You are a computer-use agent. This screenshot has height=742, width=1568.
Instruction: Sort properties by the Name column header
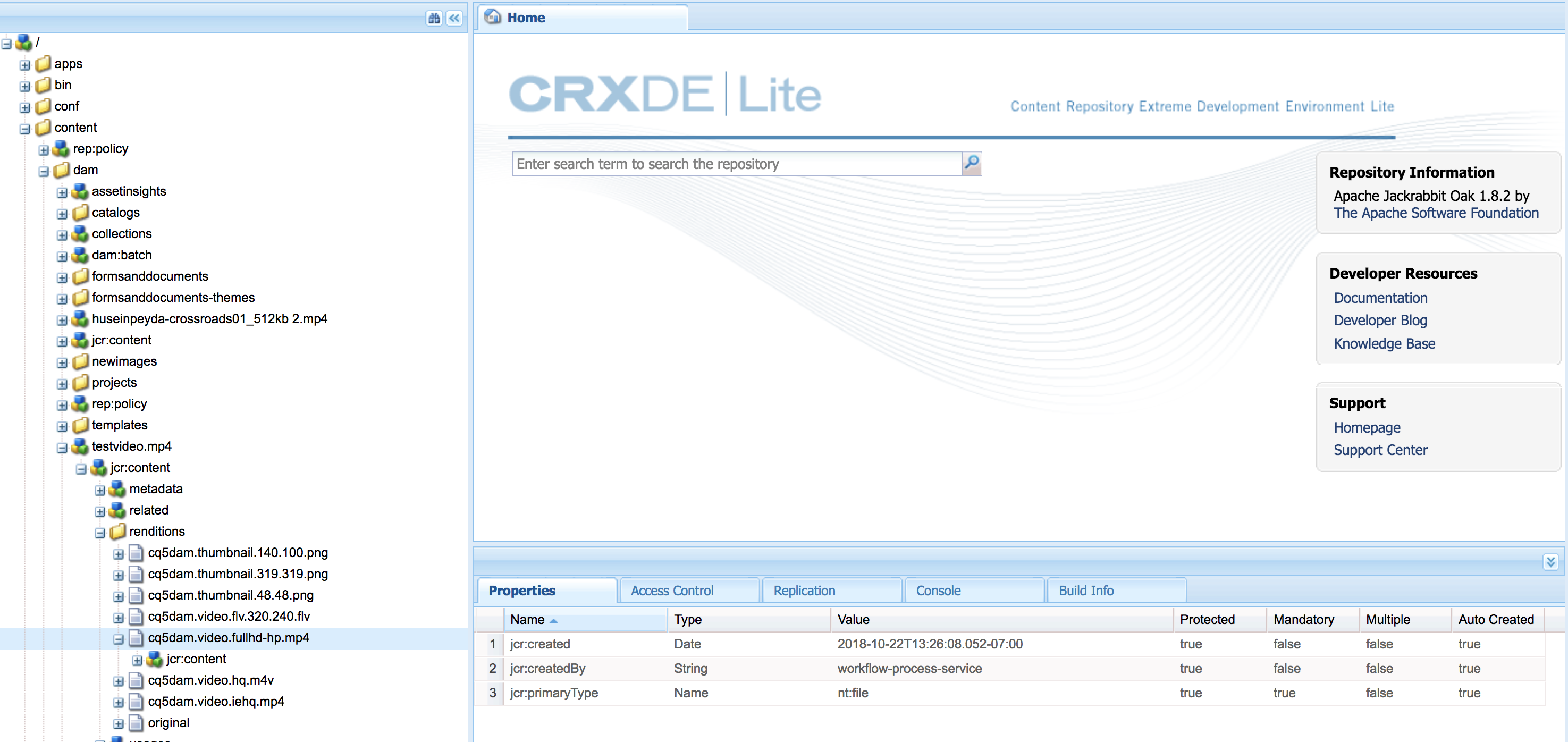(x=527, y=619)
